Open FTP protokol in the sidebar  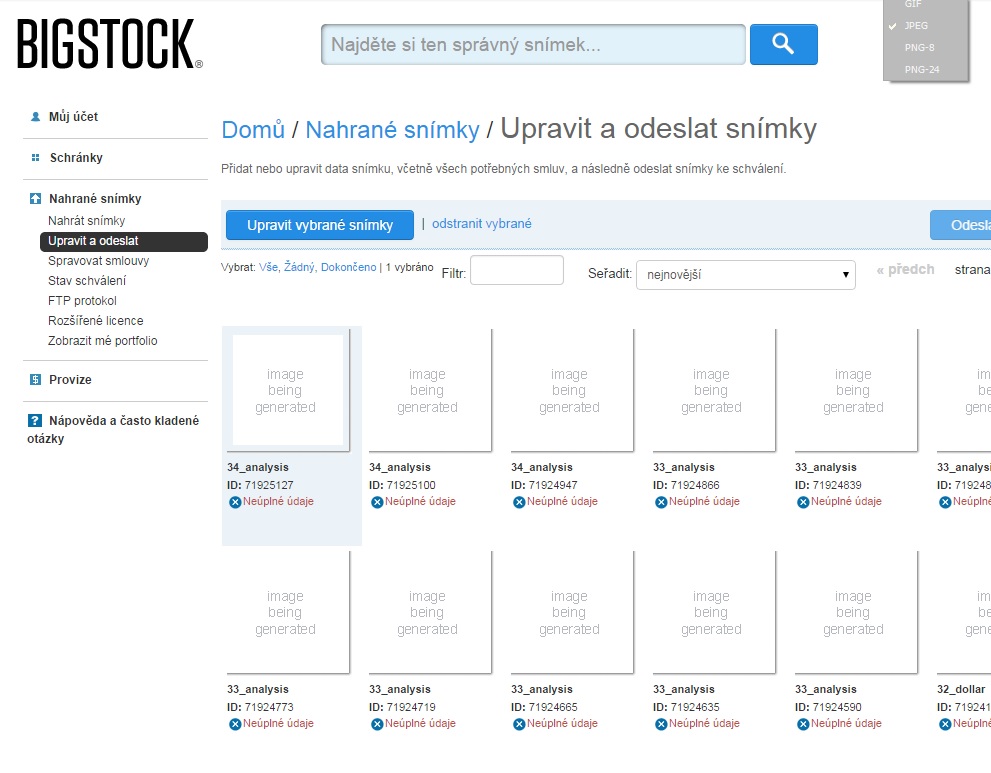pos(82,301)
